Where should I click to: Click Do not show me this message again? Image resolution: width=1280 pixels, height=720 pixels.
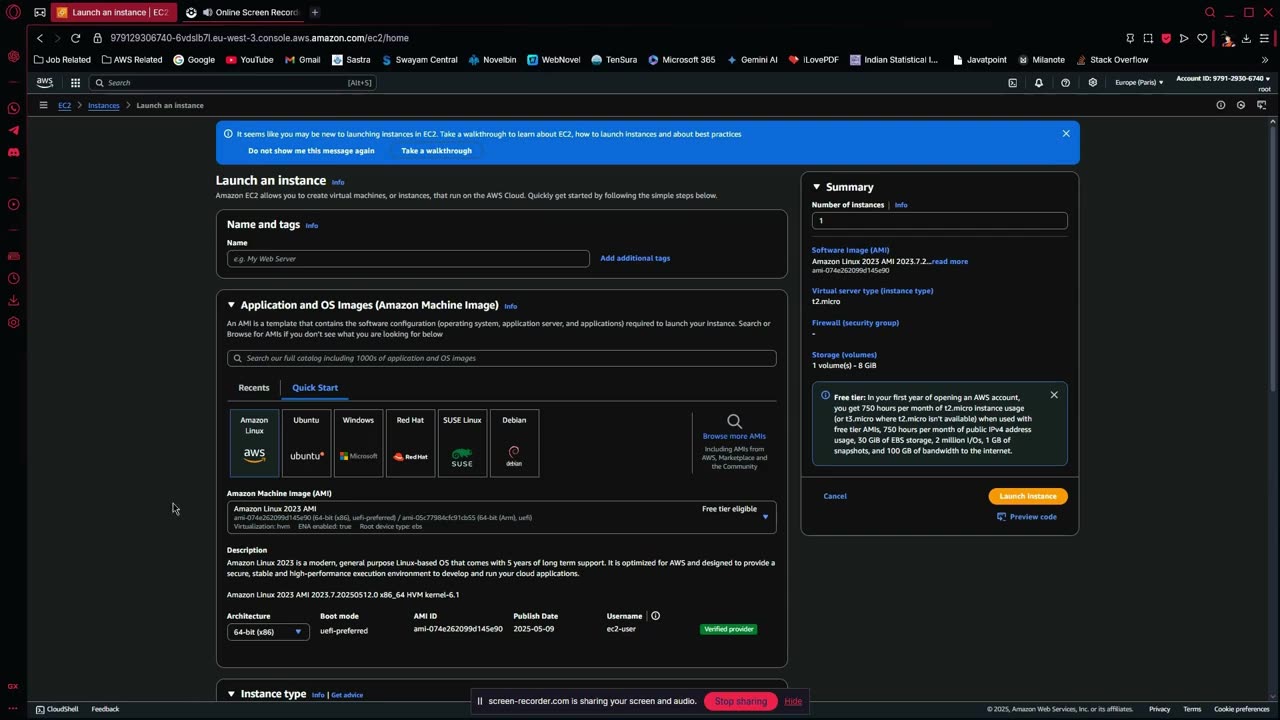[x=311, y=151]
